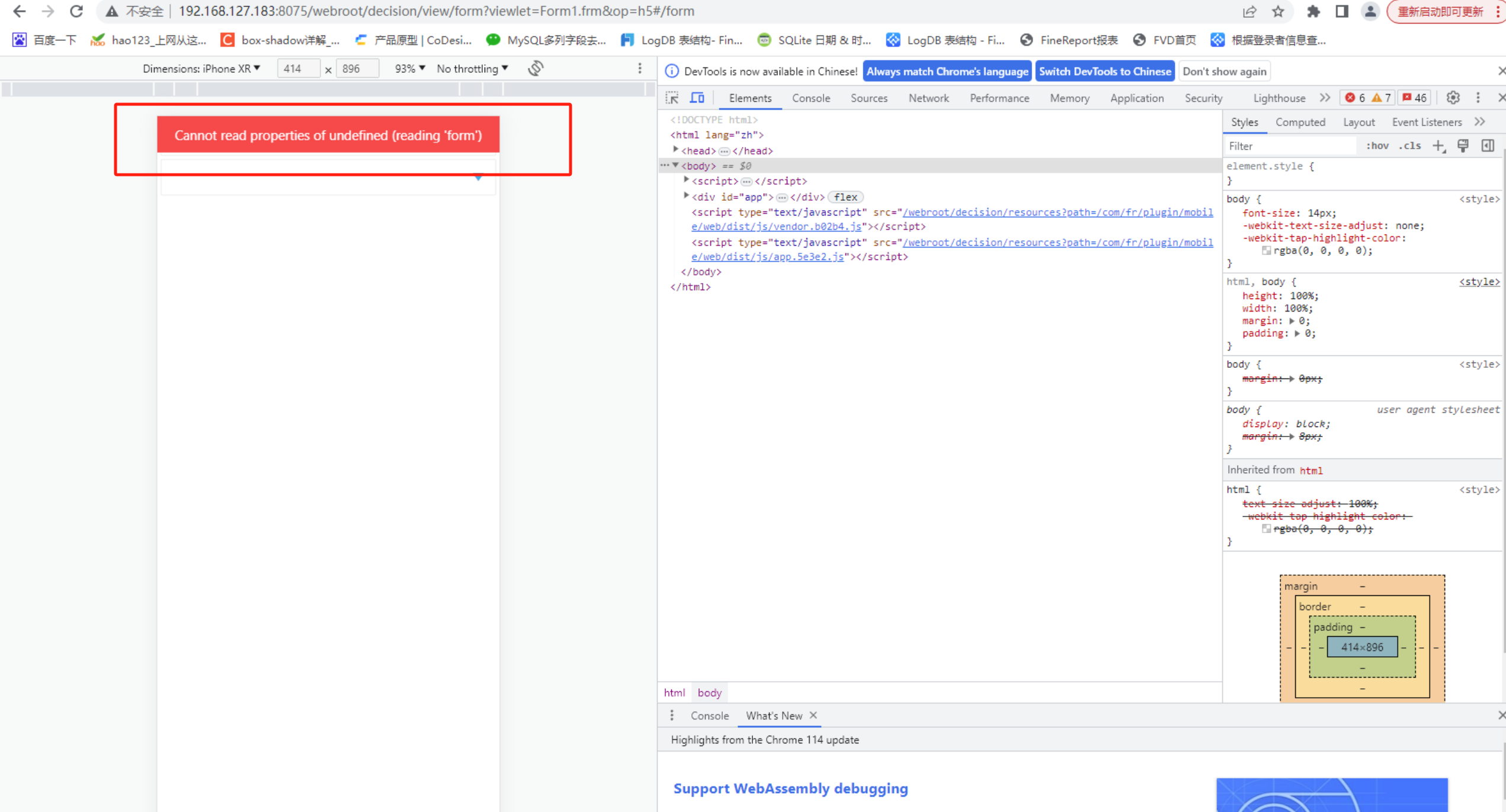
Task: Switch to the Sources tab
Action: pos(869,98)
